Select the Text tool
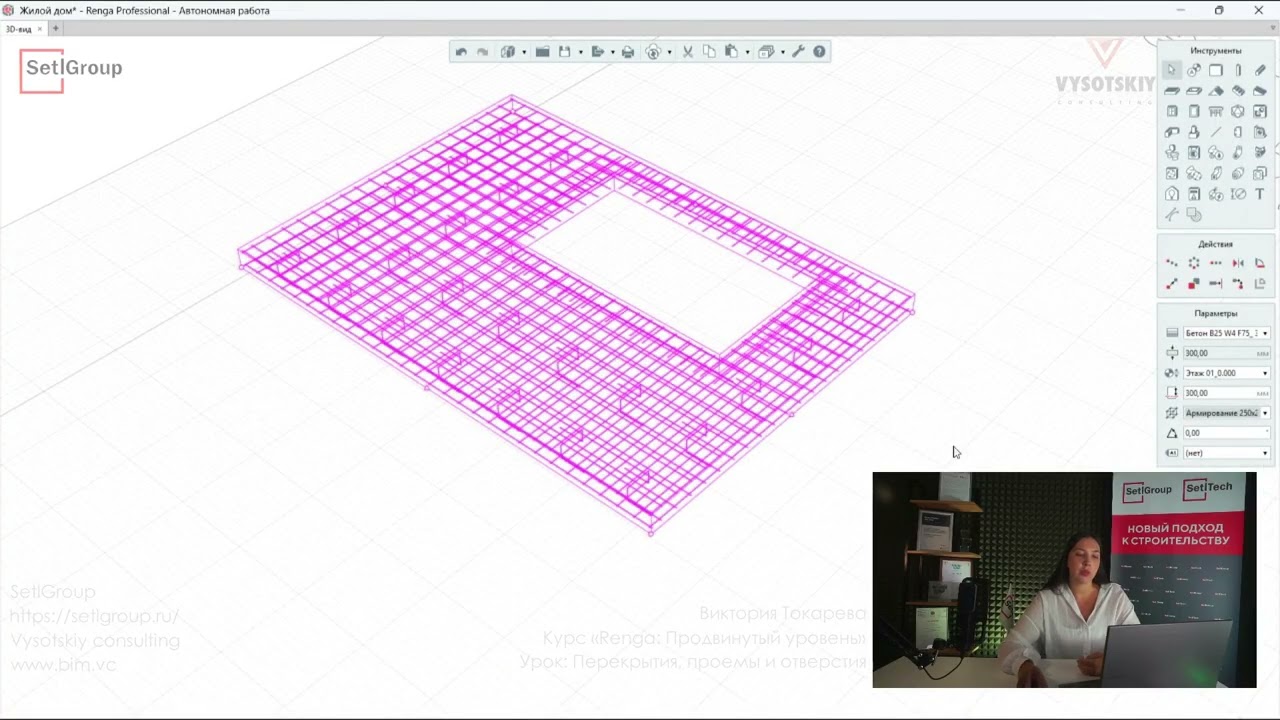 pos(1260,194)
